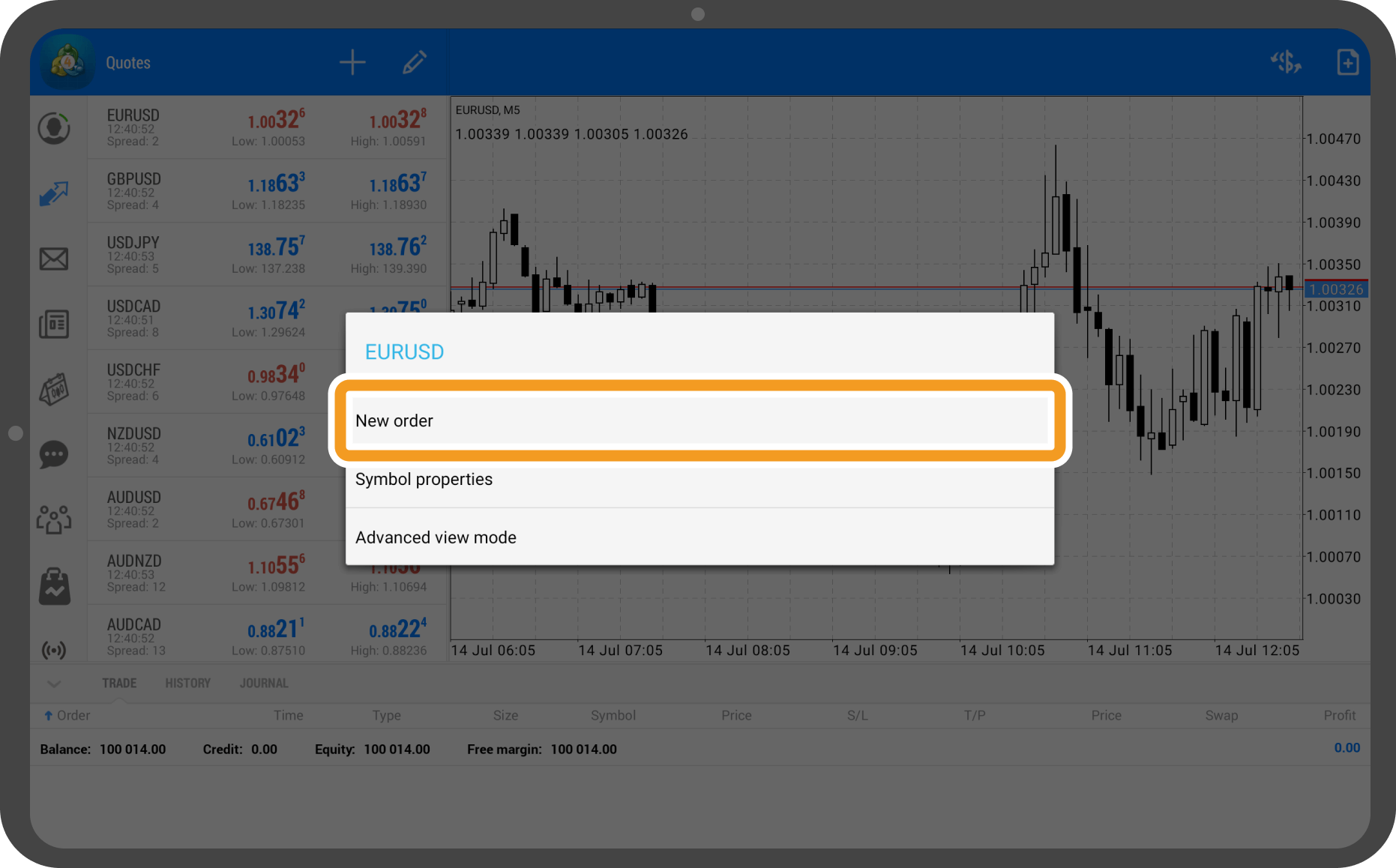Image resolution: width=1396 pixels, height=868 pixels.
Task: Click the new document icon top right
Action: [1347, 63]
